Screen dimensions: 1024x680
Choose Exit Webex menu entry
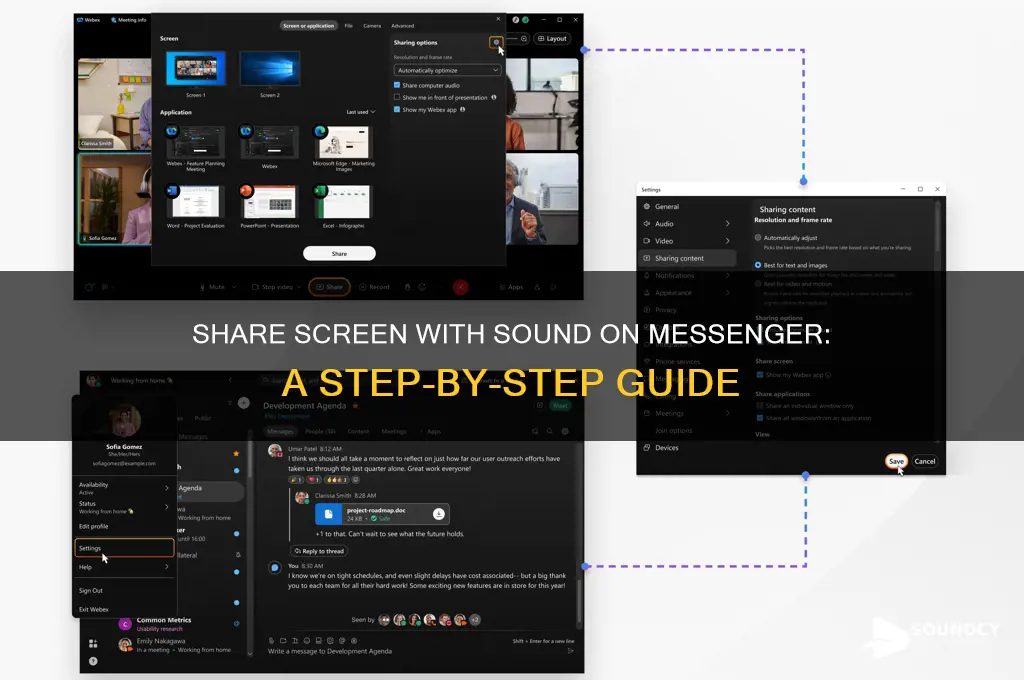pyautogui.click(x=93, y=609)
